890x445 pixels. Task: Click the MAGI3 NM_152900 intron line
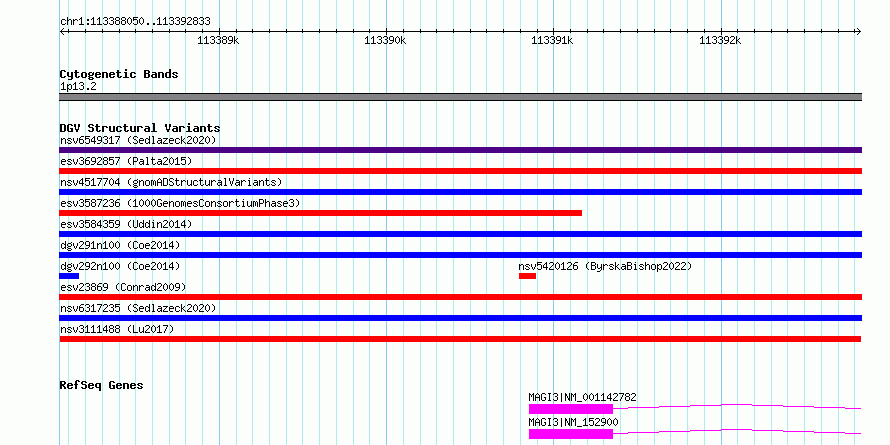point(737,431)
